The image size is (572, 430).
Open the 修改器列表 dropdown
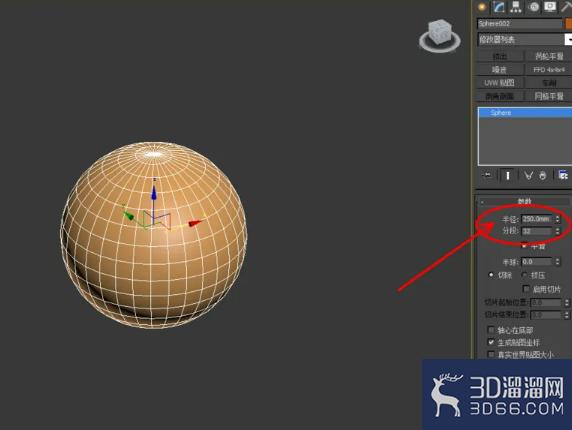pyautogui.click(x=525, y=39)
